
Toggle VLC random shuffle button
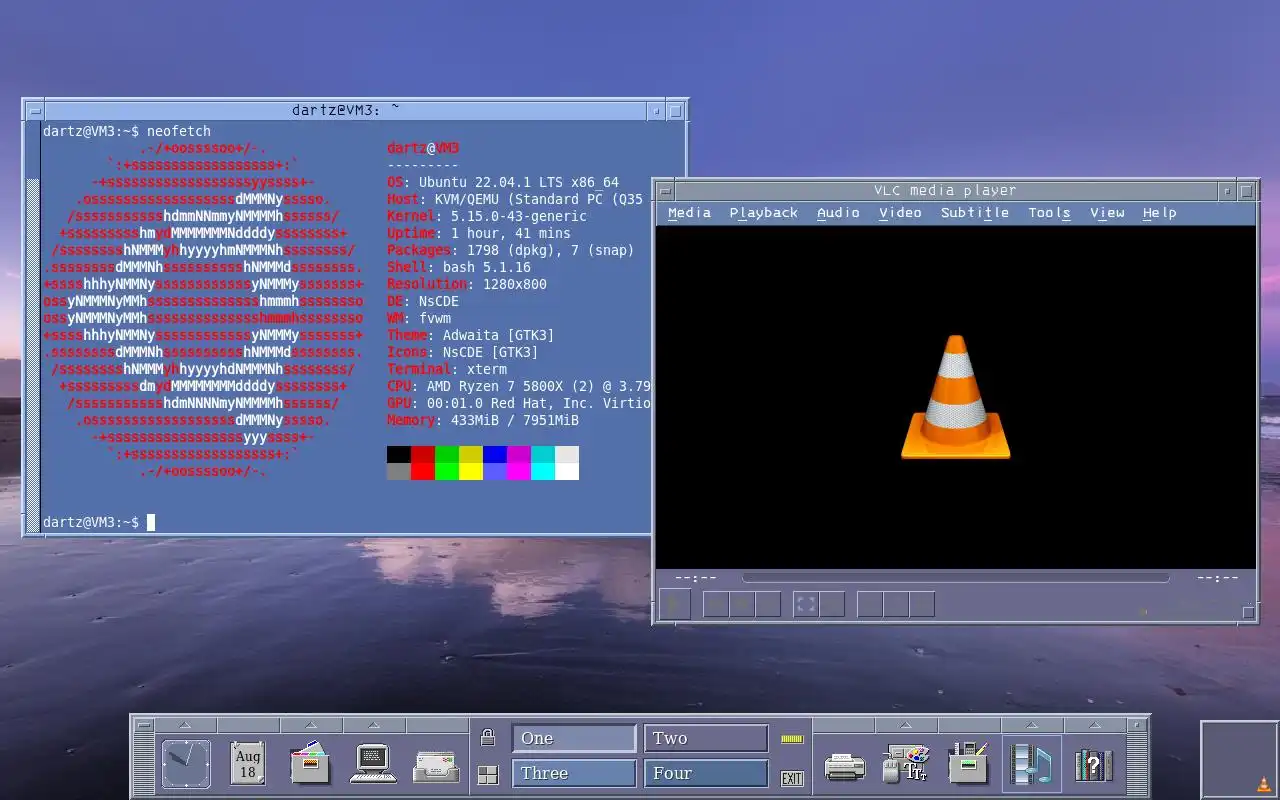click(x=922, y=604)
